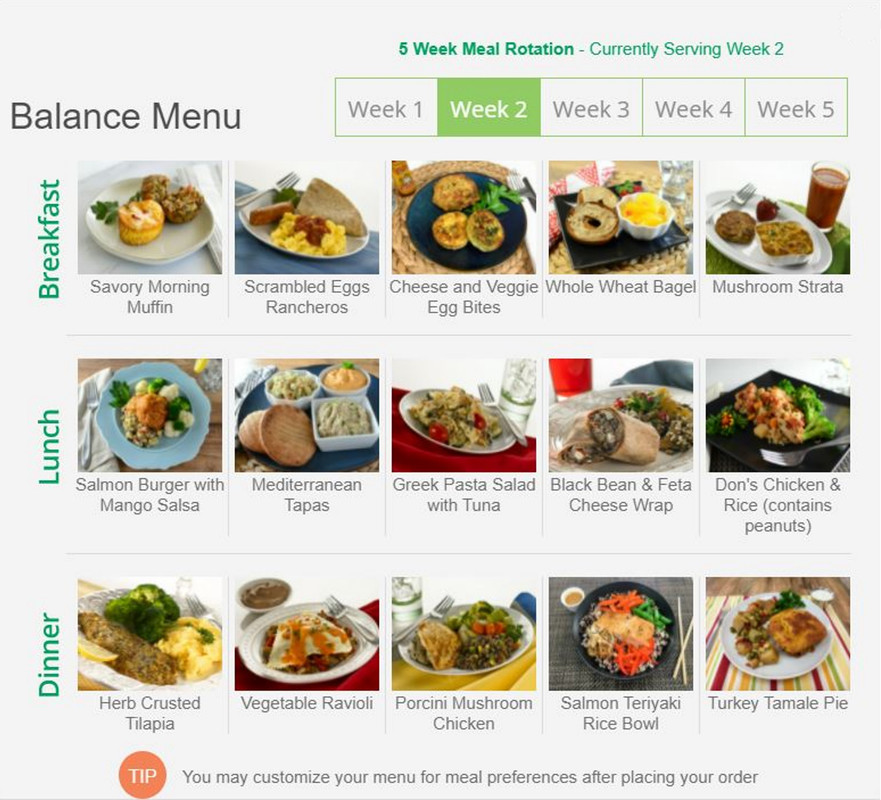Open the Black Bean & Feta Cheese Wrap image
The image size is (881, 800).
621,415
